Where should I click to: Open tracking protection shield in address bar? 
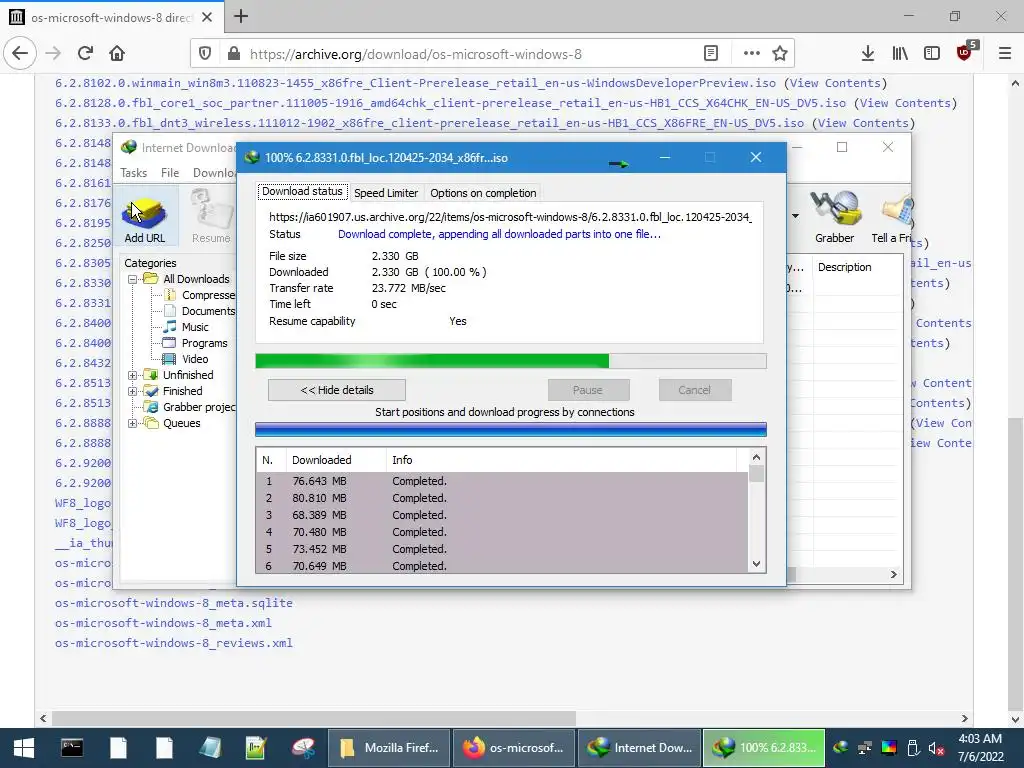click(x=204, y=54)
